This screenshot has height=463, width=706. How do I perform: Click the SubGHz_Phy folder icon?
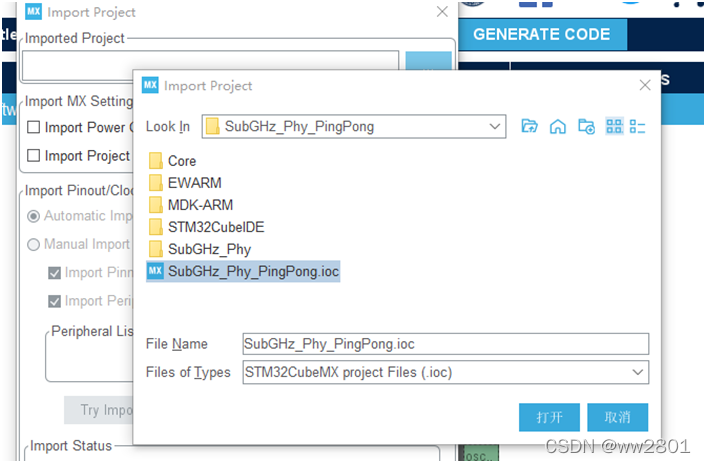[x=155, y=249]
